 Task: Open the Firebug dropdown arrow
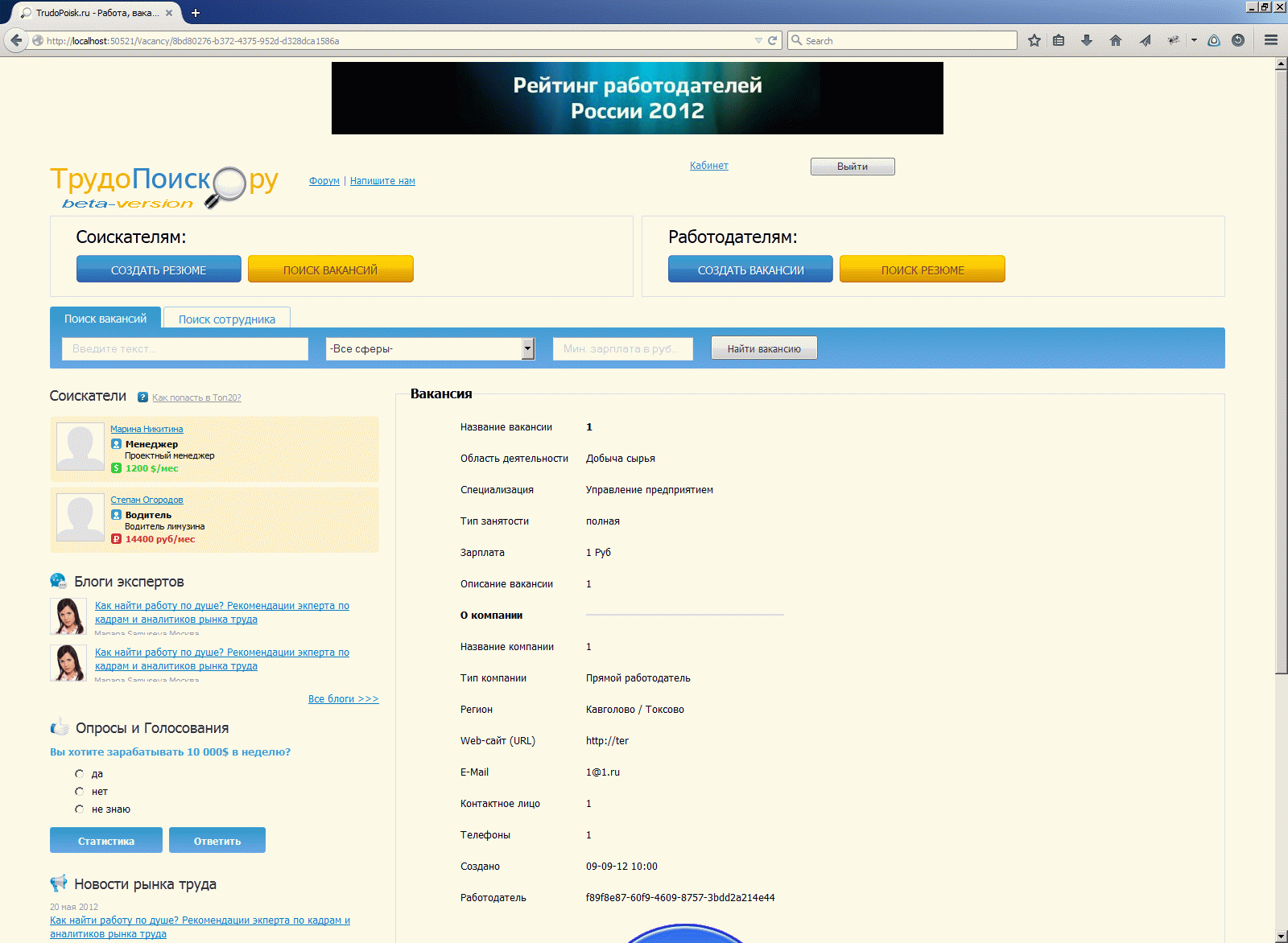(x=1194, y=40)
